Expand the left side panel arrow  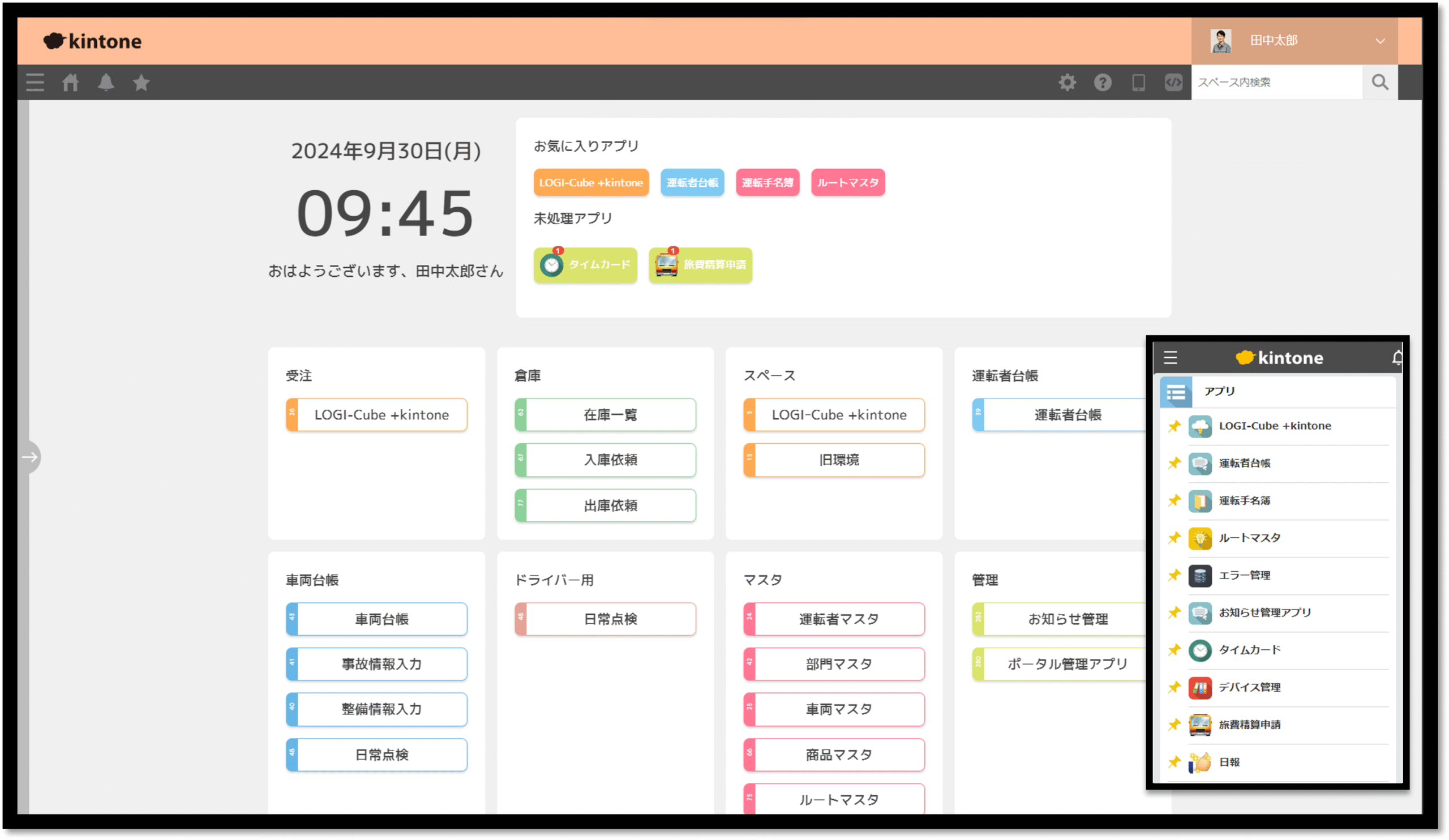click(29, 457)
